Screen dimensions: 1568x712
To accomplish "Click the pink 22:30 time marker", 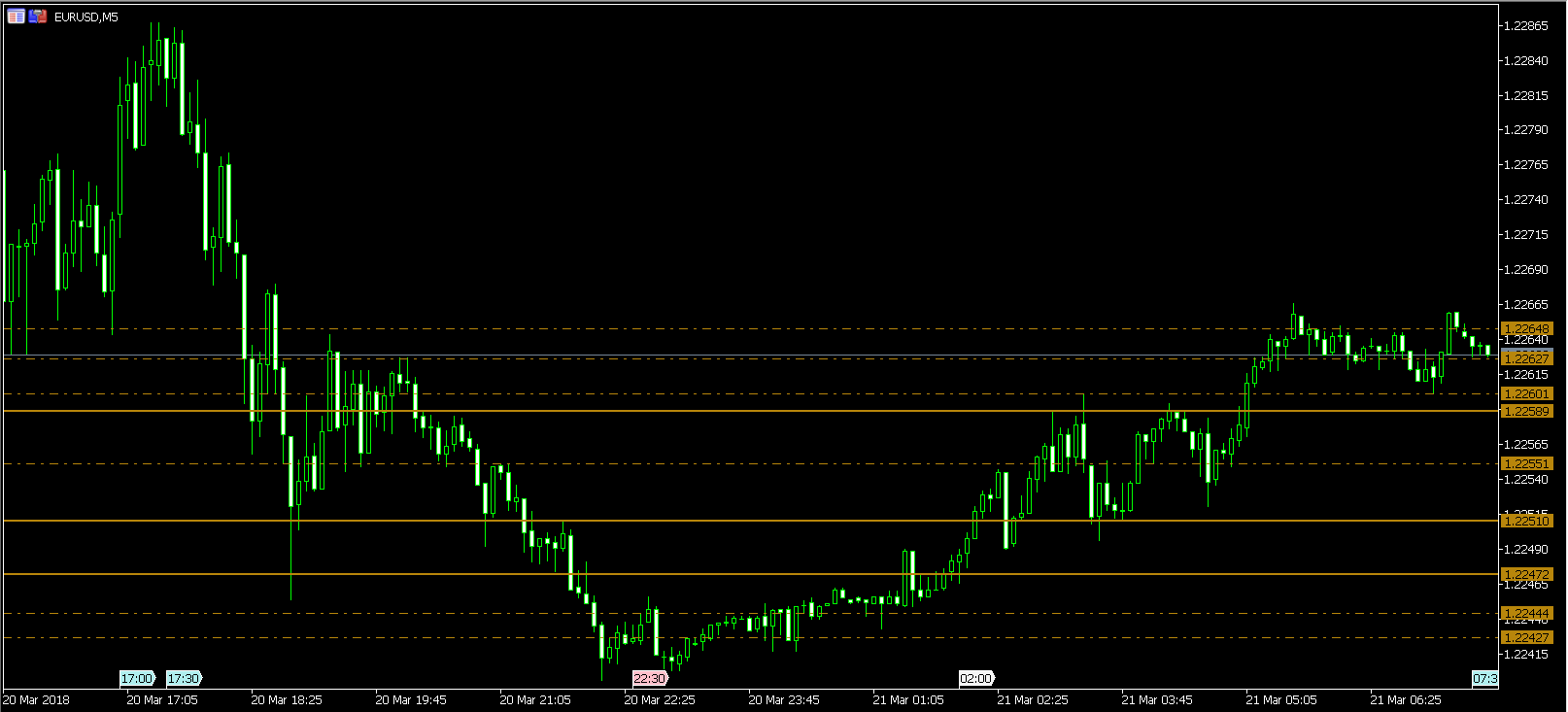I will [650, 678].
